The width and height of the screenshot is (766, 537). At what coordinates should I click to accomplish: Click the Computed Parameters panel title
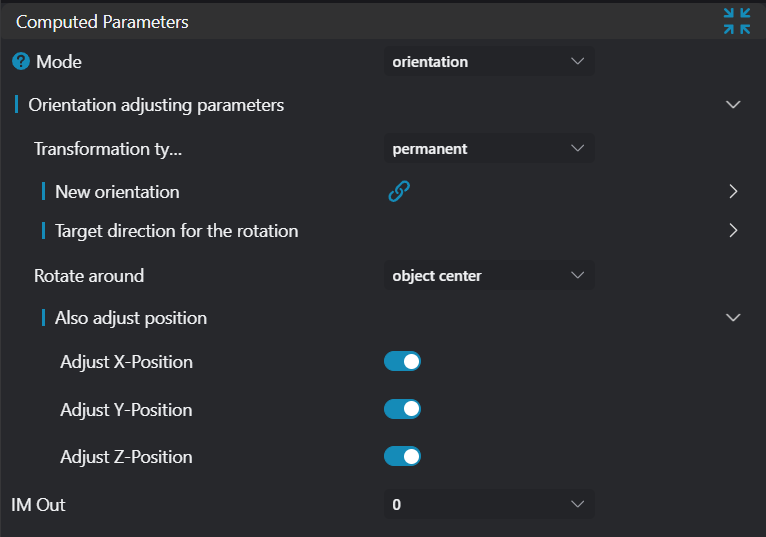coord(102,21)
